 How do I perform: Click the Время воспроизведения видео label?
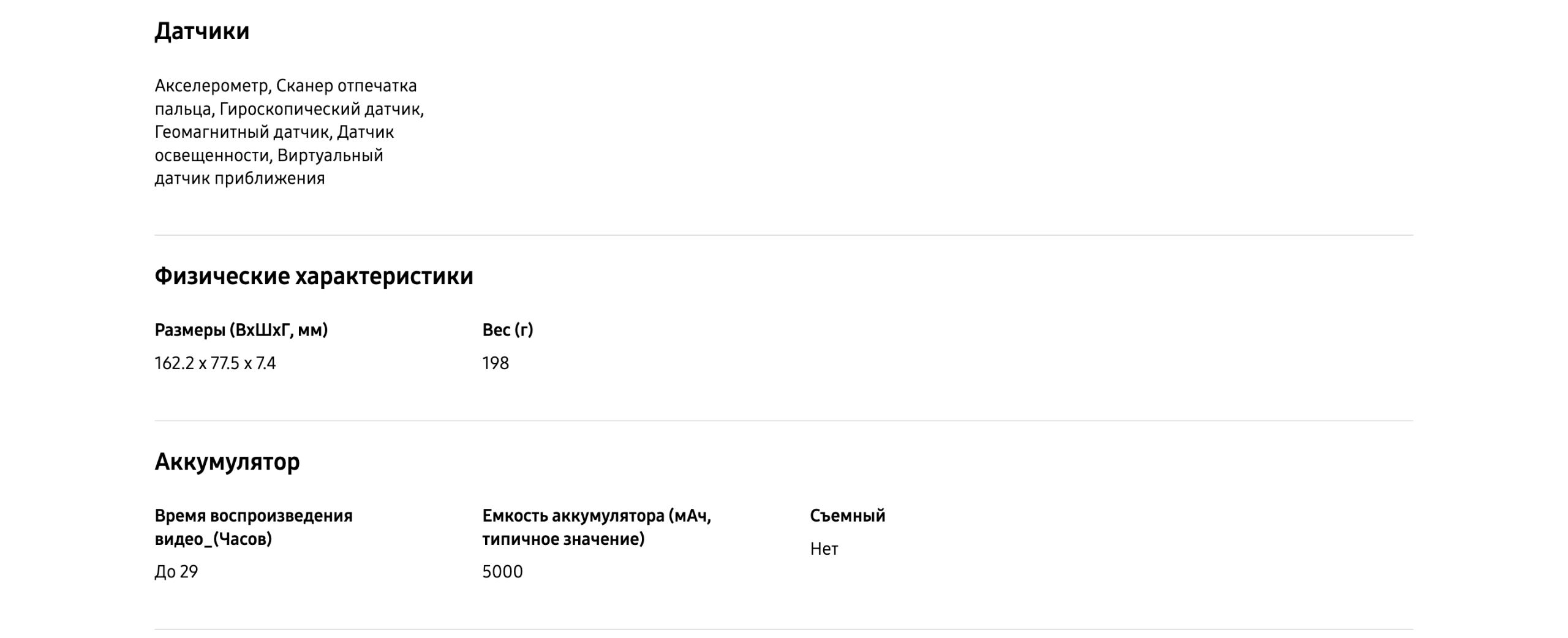point(253,527)
